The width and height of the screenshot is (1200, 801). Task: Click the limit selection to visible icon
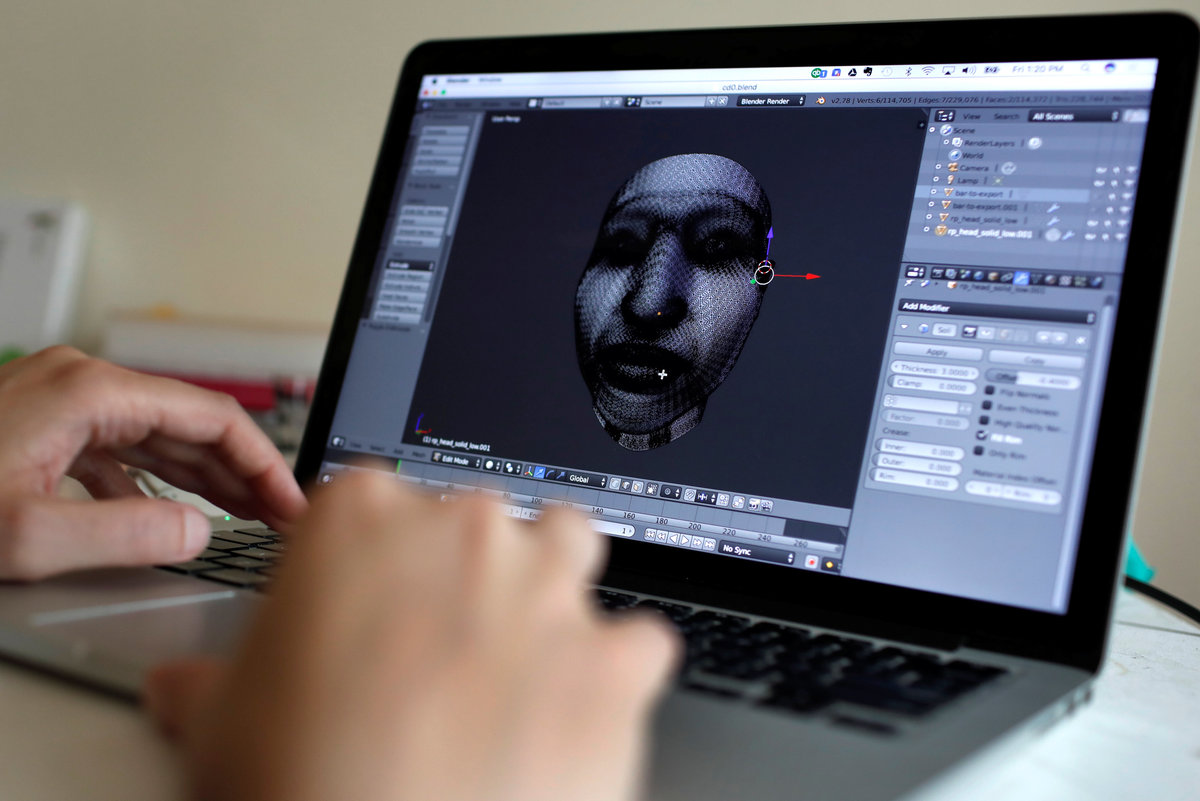(652, 489)
